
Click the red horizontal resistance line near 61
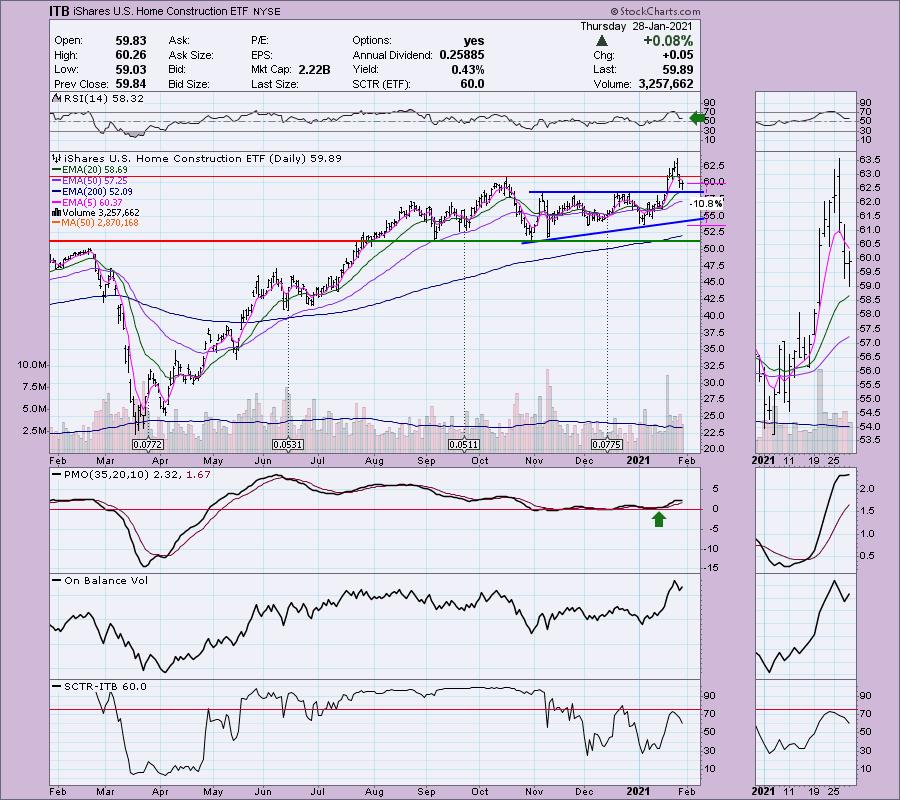pyautogui.click(x=375, y=177)
